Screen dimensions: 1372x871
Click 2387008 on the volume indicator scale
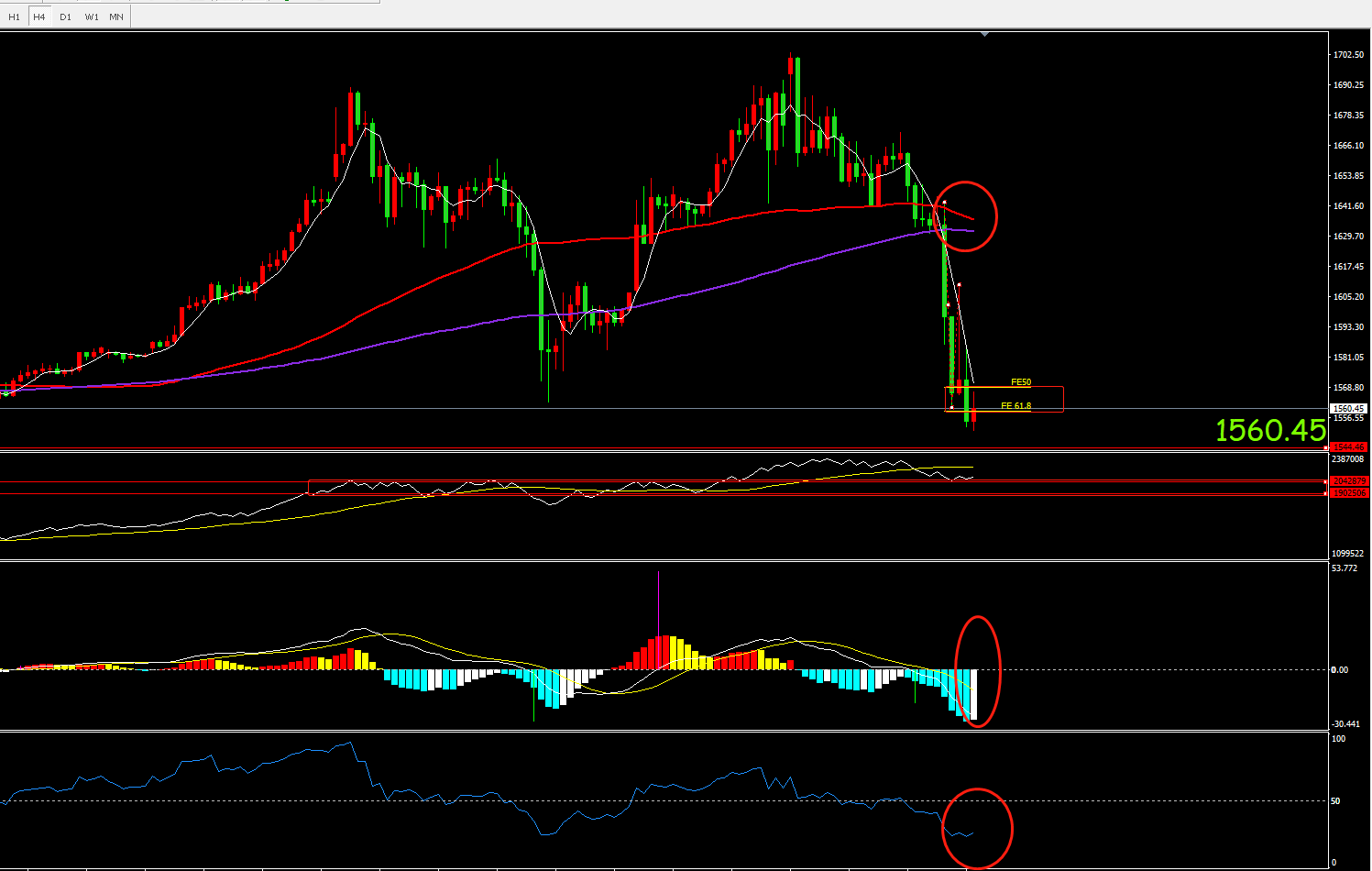pyautogui.click(x=1348, y=459)
